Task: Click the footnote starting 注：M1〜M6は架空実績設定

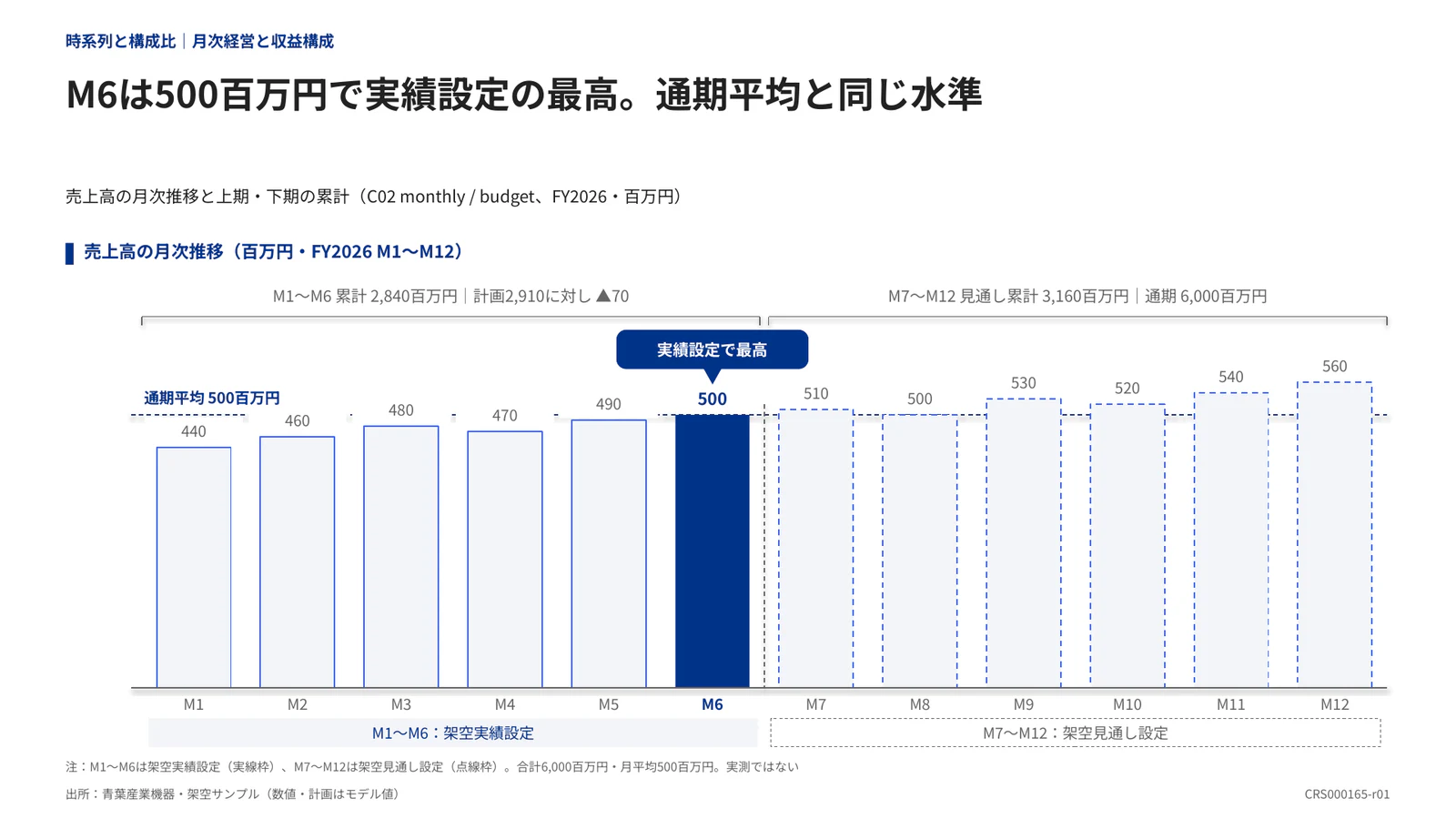Action: coord(432,767)
